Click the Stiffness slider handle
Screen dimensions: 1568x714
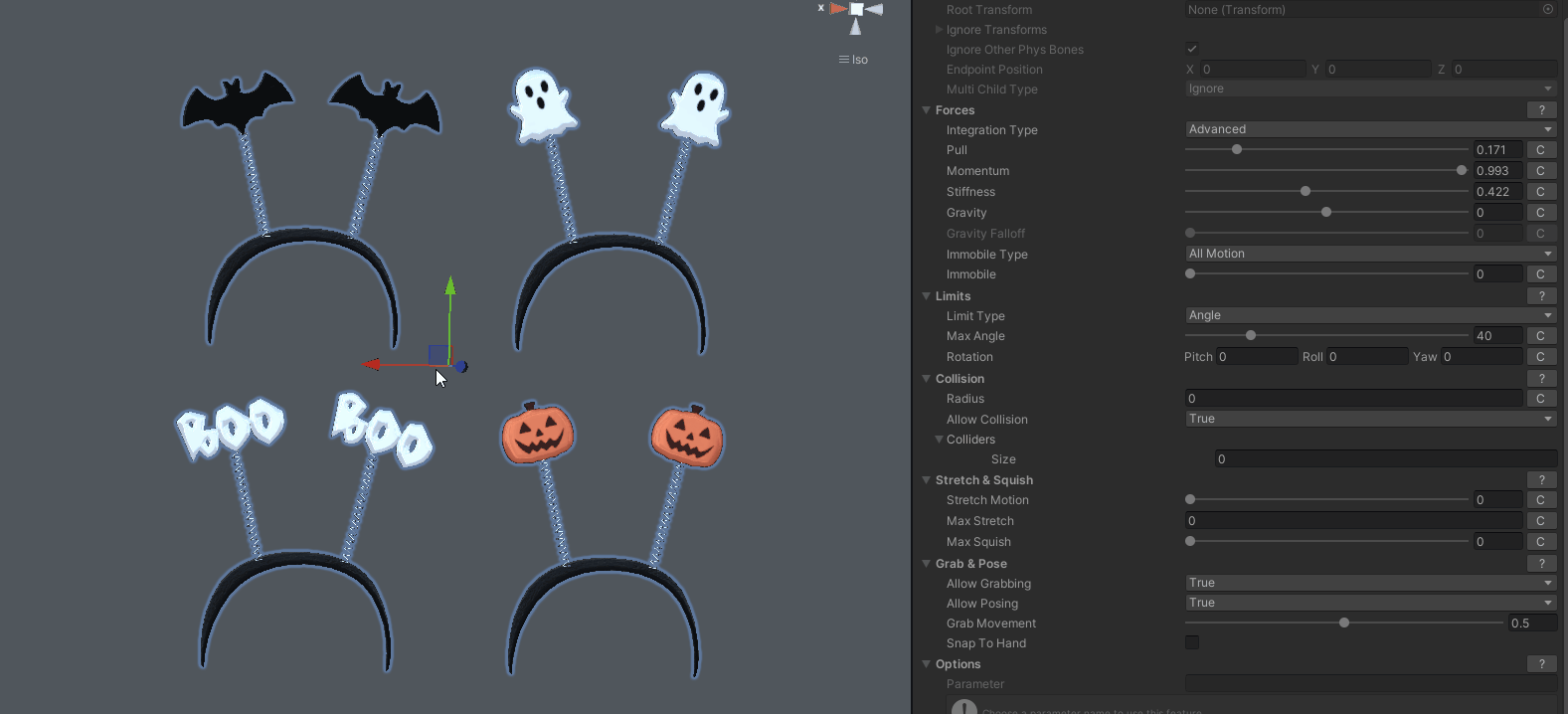[1306, 191]
